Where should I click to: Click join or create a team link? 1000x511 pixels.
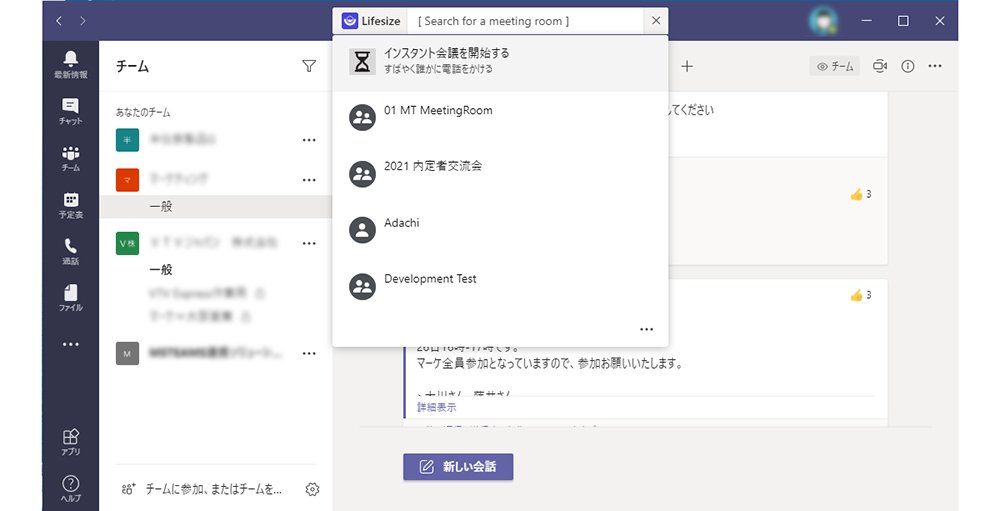click(x=202, y=489)
